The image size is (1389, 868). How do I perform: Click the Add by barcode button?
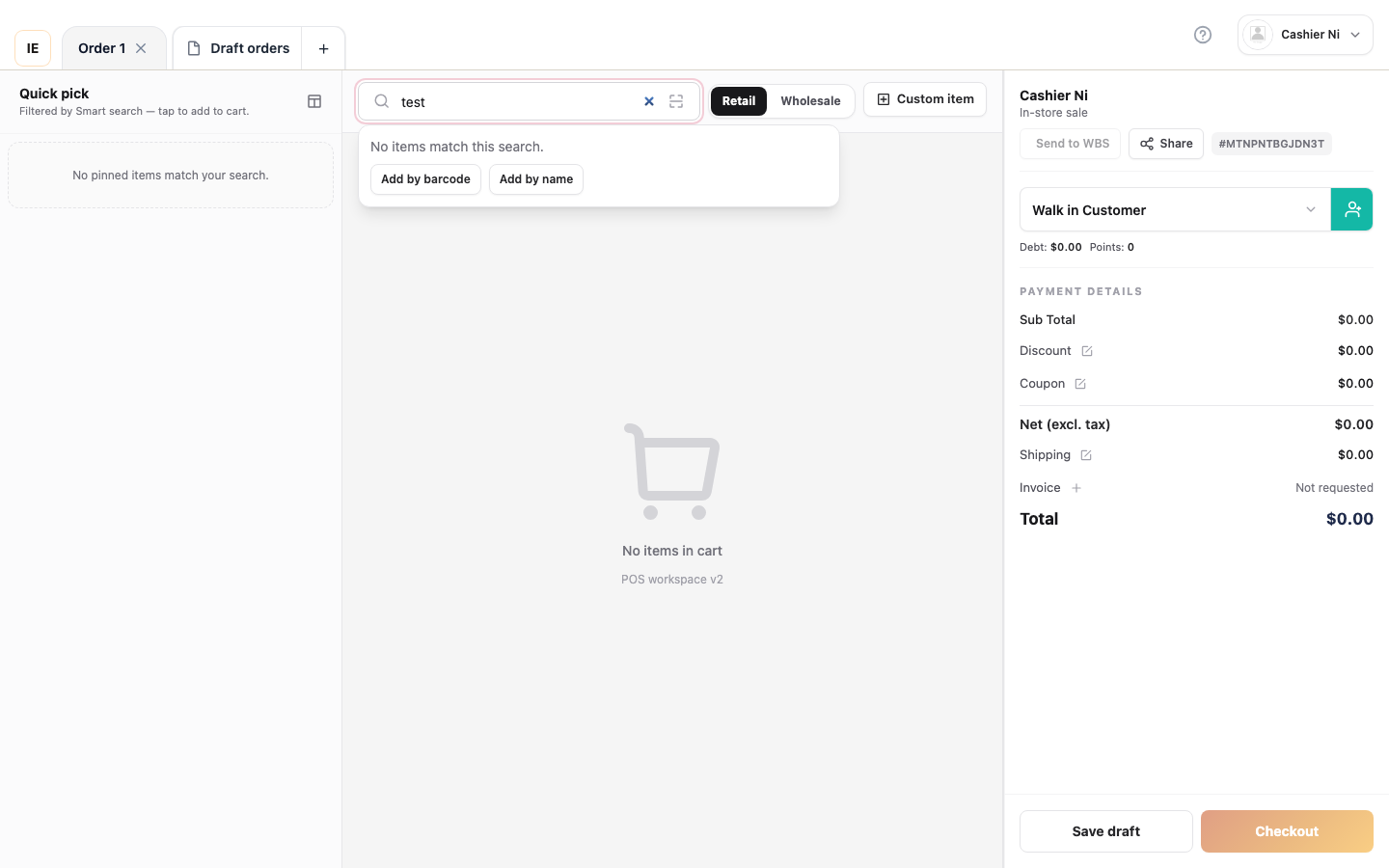[425, 179]
